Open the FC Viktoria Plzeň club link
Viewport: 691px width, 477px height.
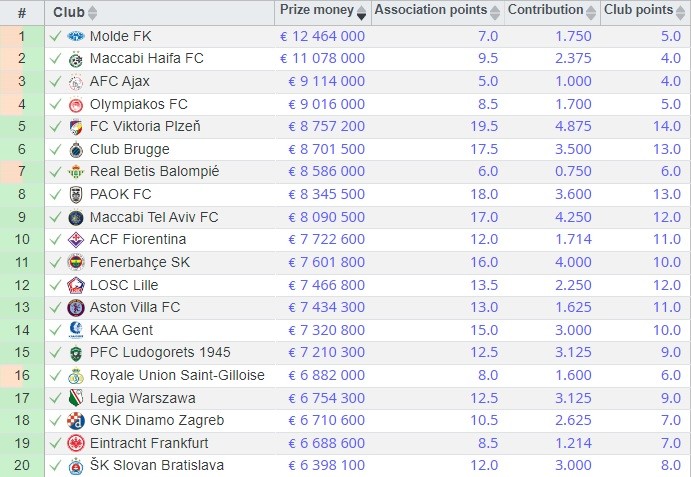145,126
